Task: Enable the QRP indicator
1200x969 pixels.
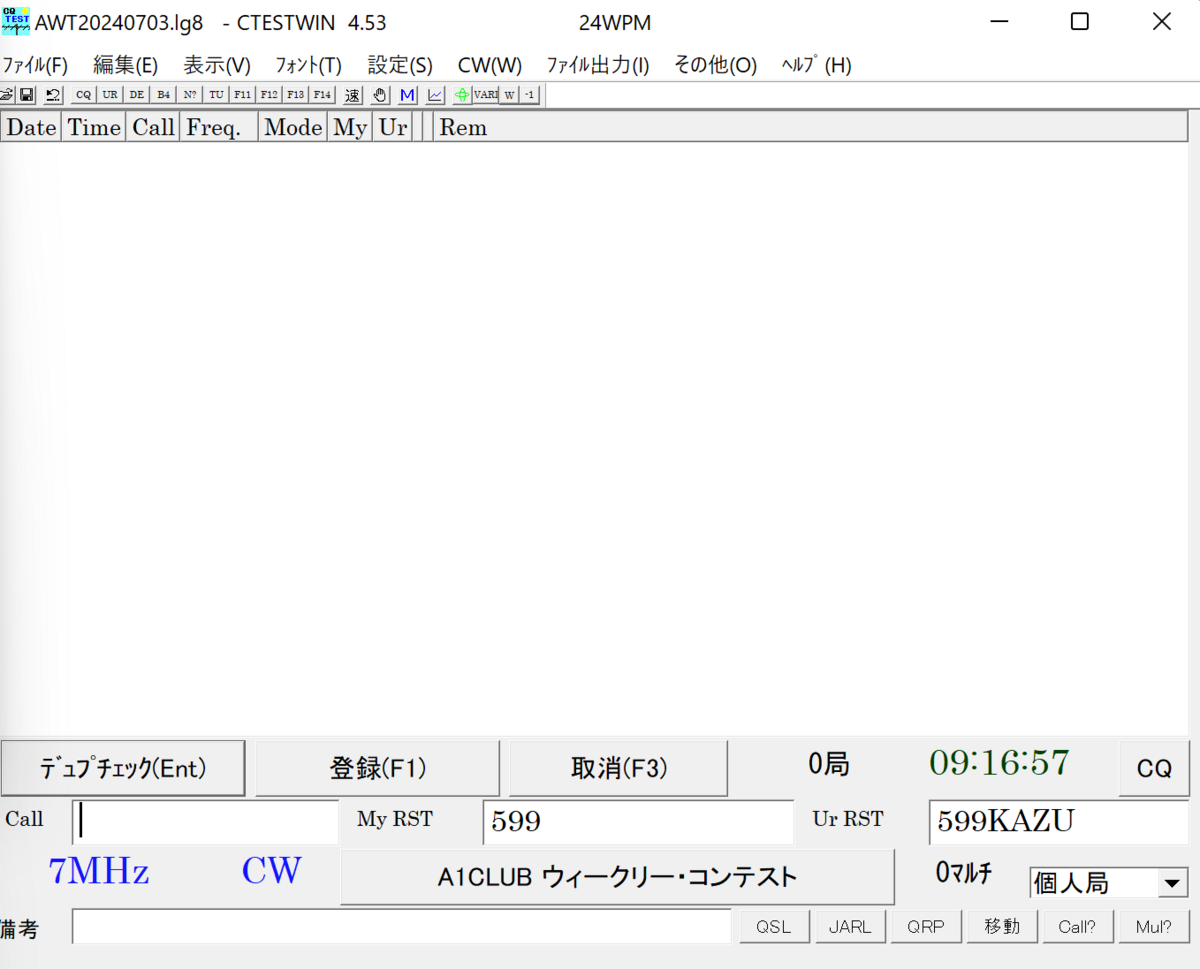Action: click(x=926, y=926)
